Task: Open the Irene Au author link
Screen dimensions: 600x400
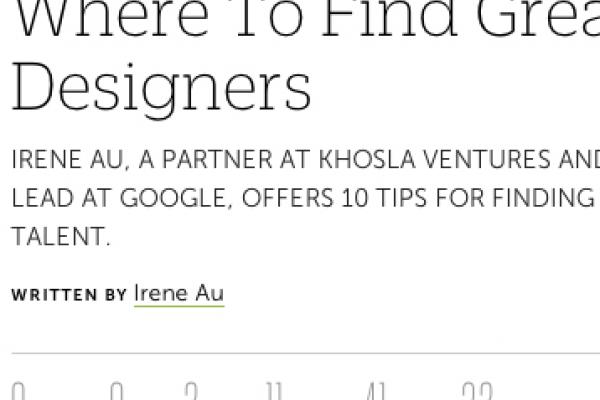Action: point(179,294)
